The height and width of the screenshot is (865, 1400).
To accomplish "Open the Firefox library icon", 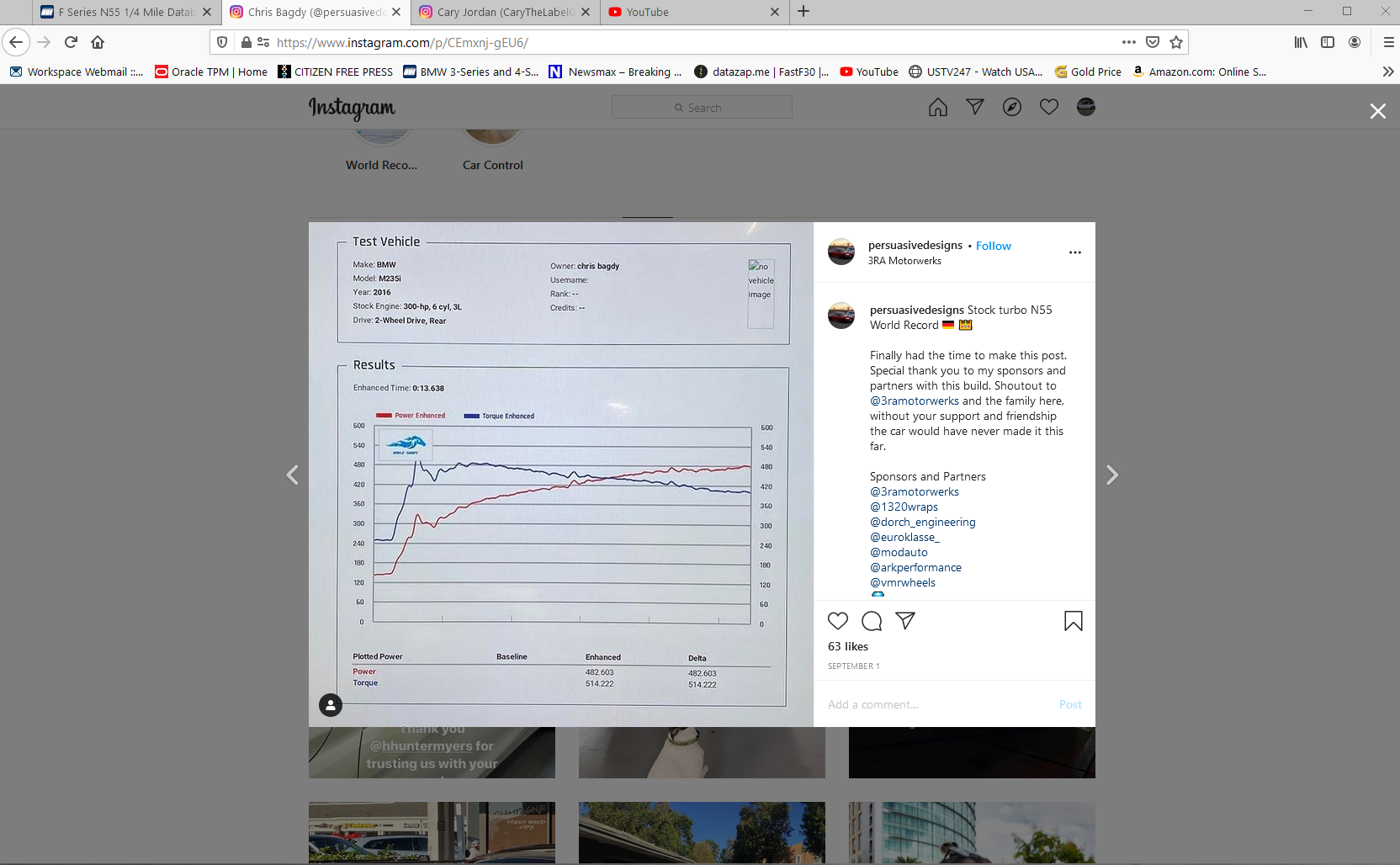I will (1301, 42).
